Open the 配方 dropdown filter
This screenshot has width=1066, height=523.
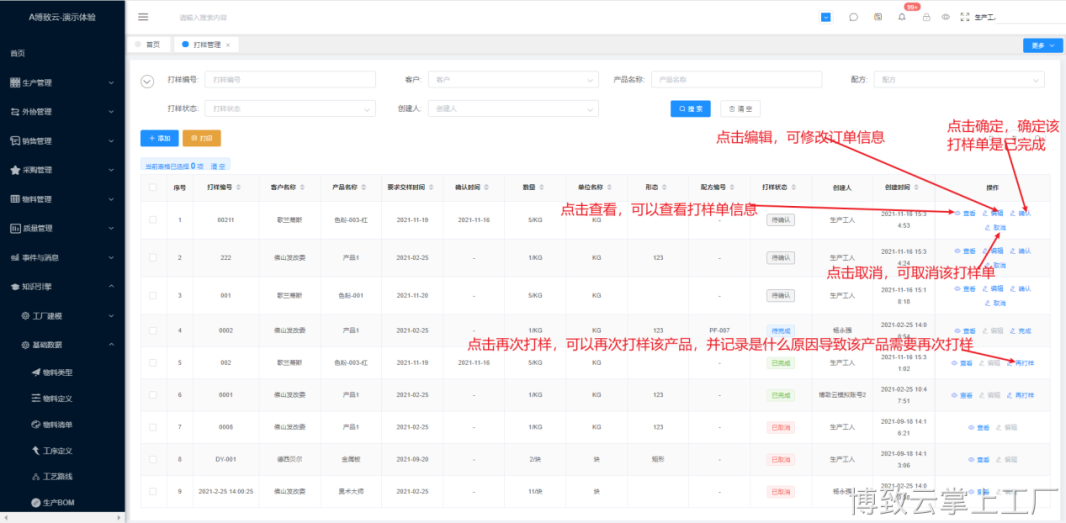click(959, 80)
